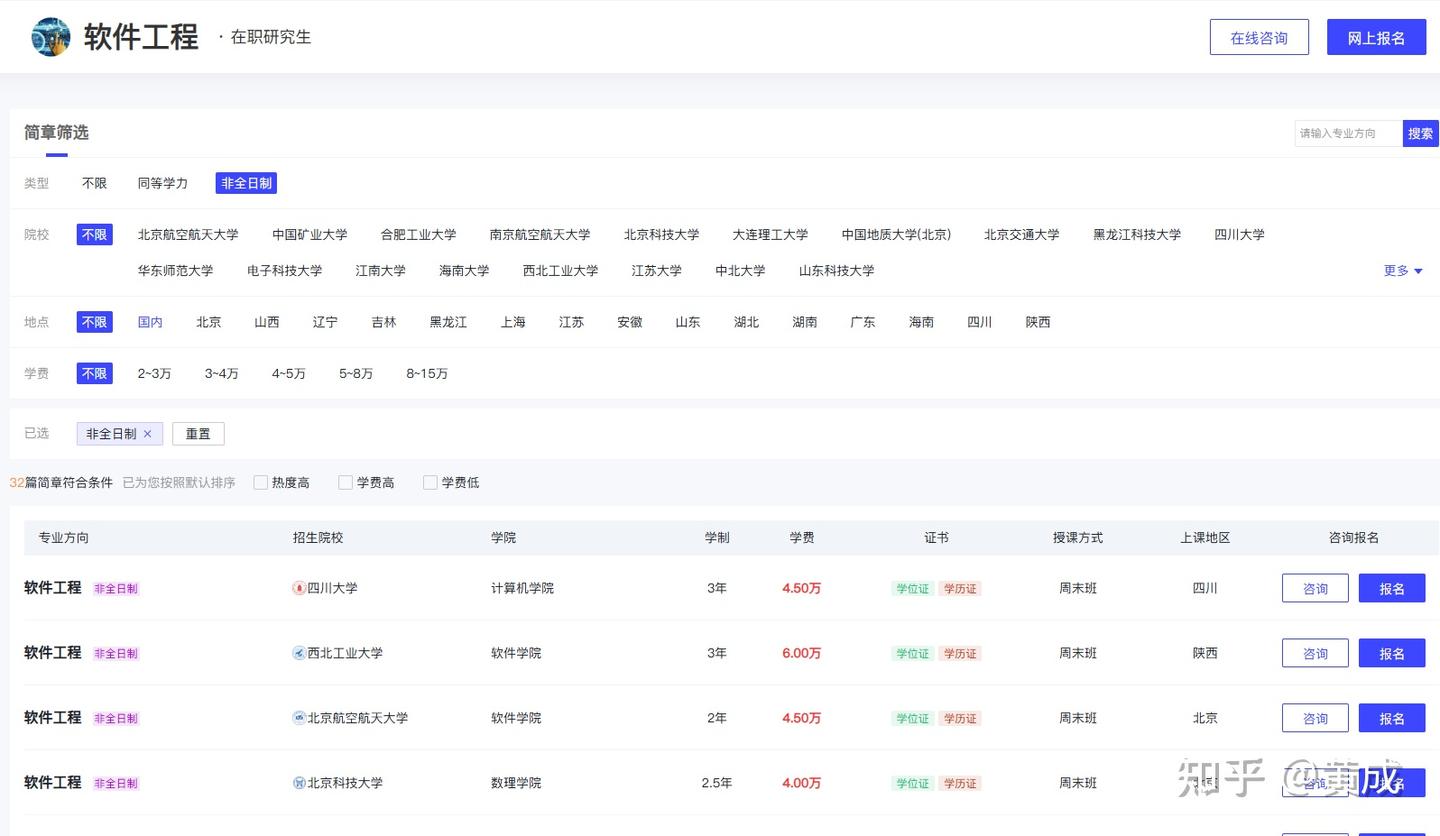Filter schools by 北京科技大学 in 院校 row

[662, 235]
